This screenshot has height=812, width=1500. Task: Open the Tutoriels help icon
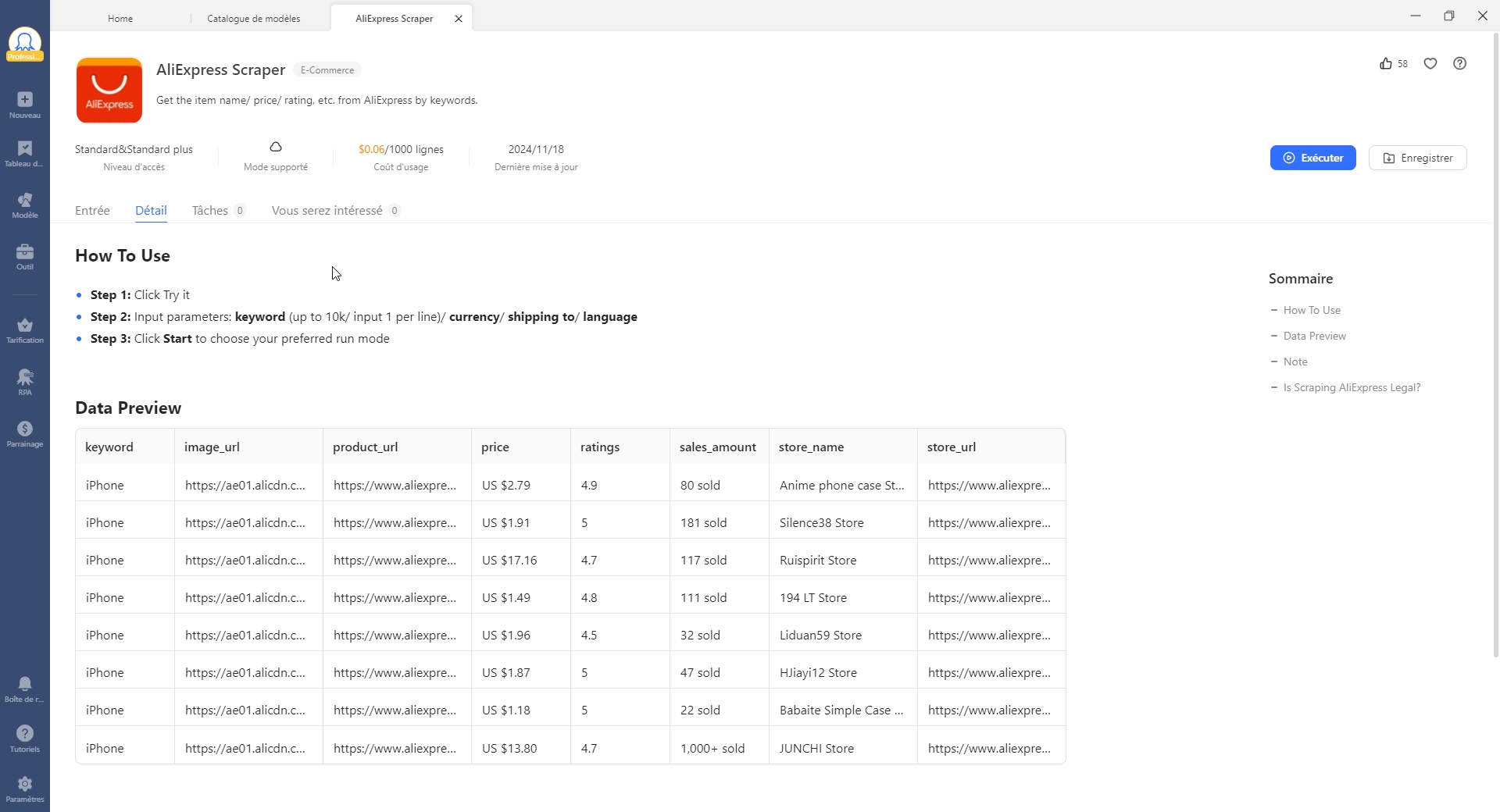25,739
